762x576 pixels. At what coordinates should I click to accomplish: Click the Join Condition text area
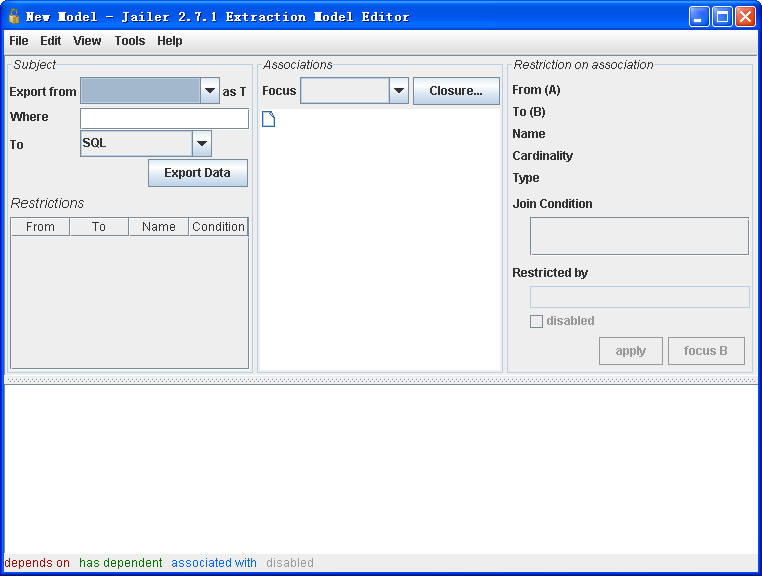639,236
